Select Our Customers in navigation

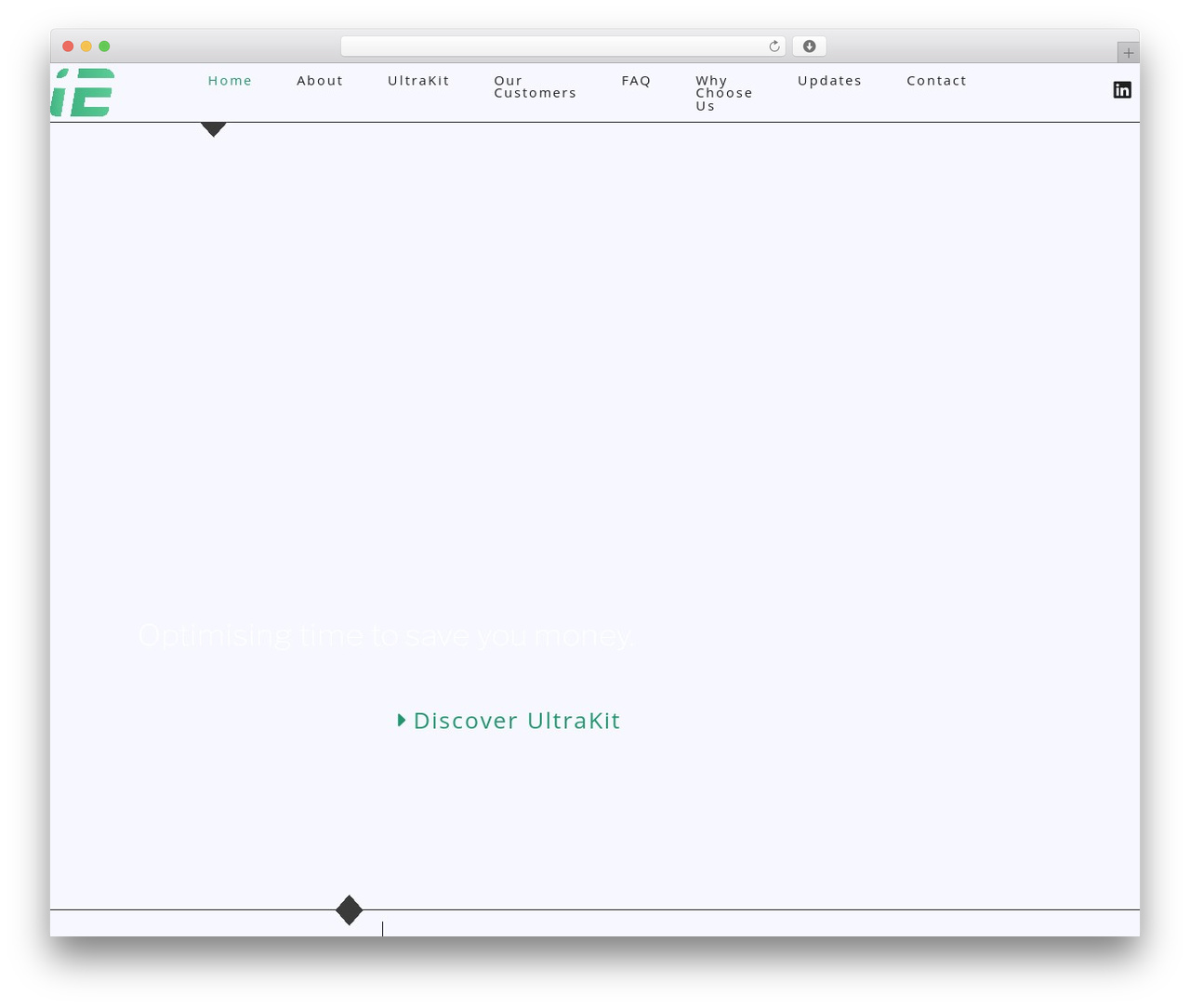(535, 86)
